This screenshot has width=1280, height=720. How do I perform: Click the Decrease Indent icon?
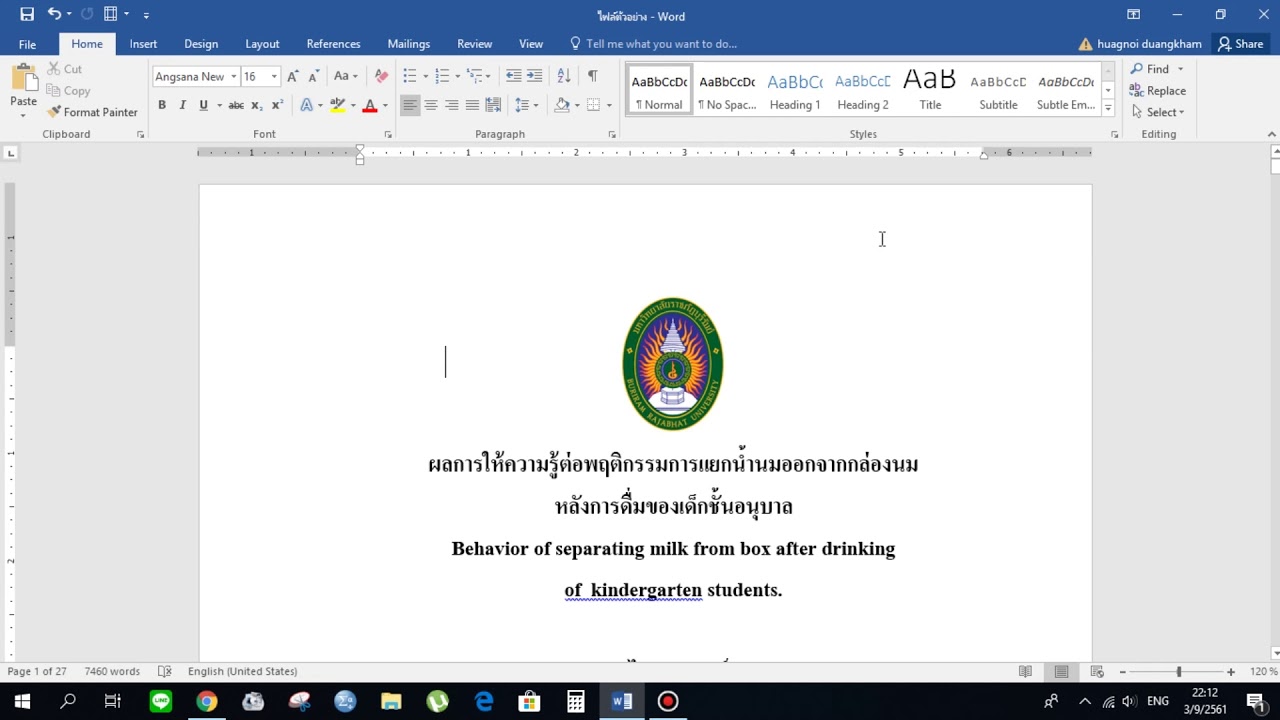point(513,76)
